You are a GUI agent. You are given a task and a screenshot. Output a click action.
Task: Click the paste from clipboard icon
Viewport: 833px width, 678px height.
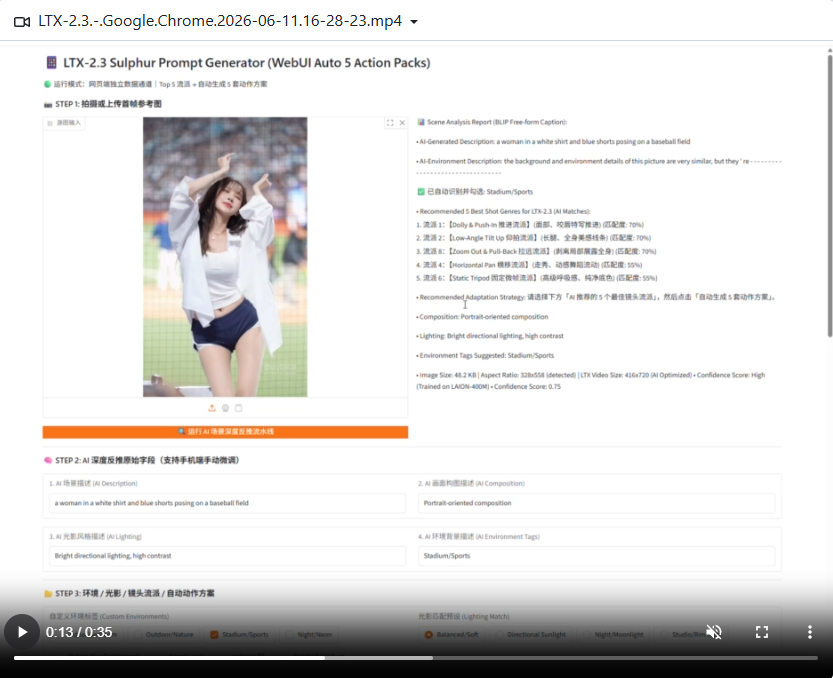point(239,408)
